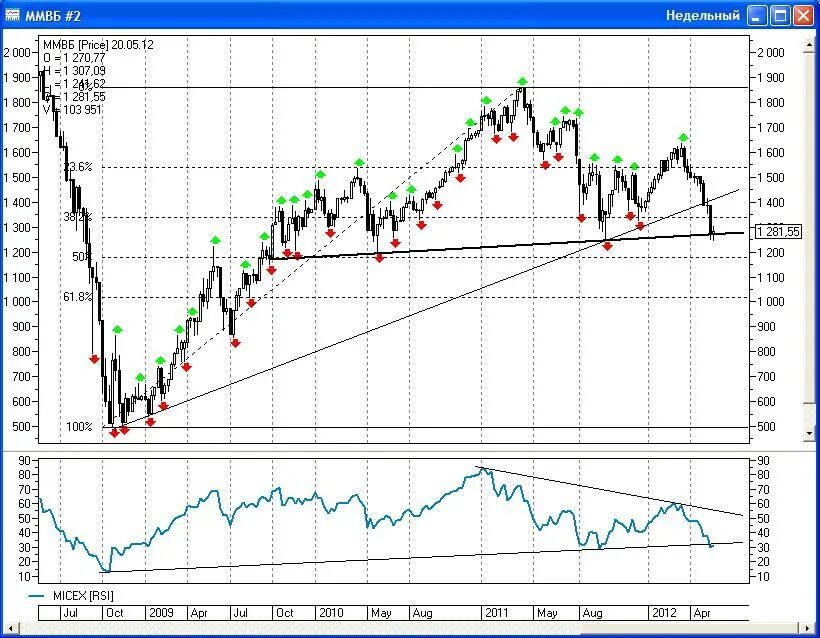Select the 100% Fibonacci level label
Viewport: 820px width, 638px height.
coord(79,427)
